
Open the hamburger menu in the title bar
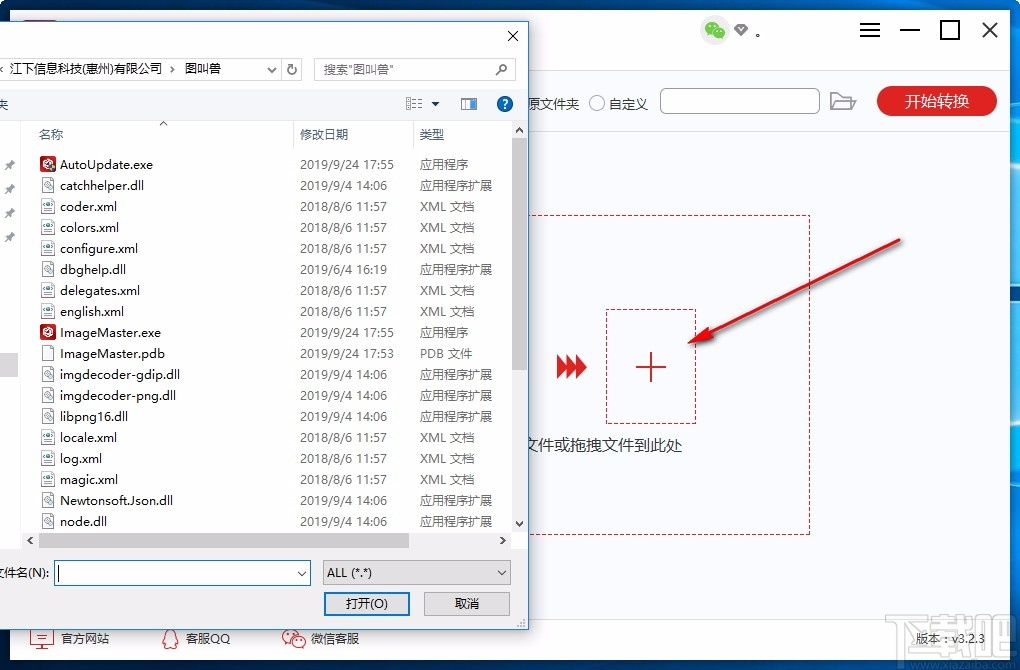[869, 30]
